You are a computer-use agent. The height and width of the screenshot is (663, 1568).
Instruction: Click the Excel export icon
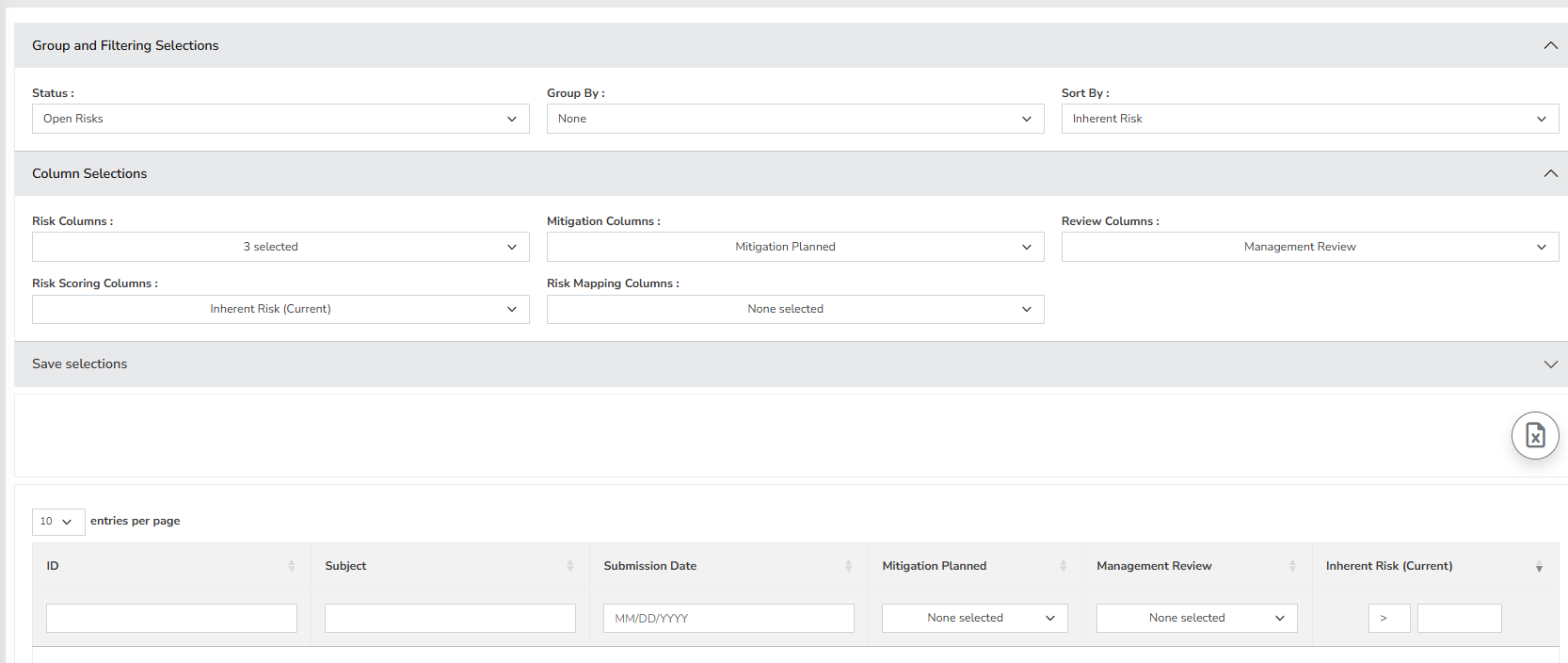tap(1534, 435)
